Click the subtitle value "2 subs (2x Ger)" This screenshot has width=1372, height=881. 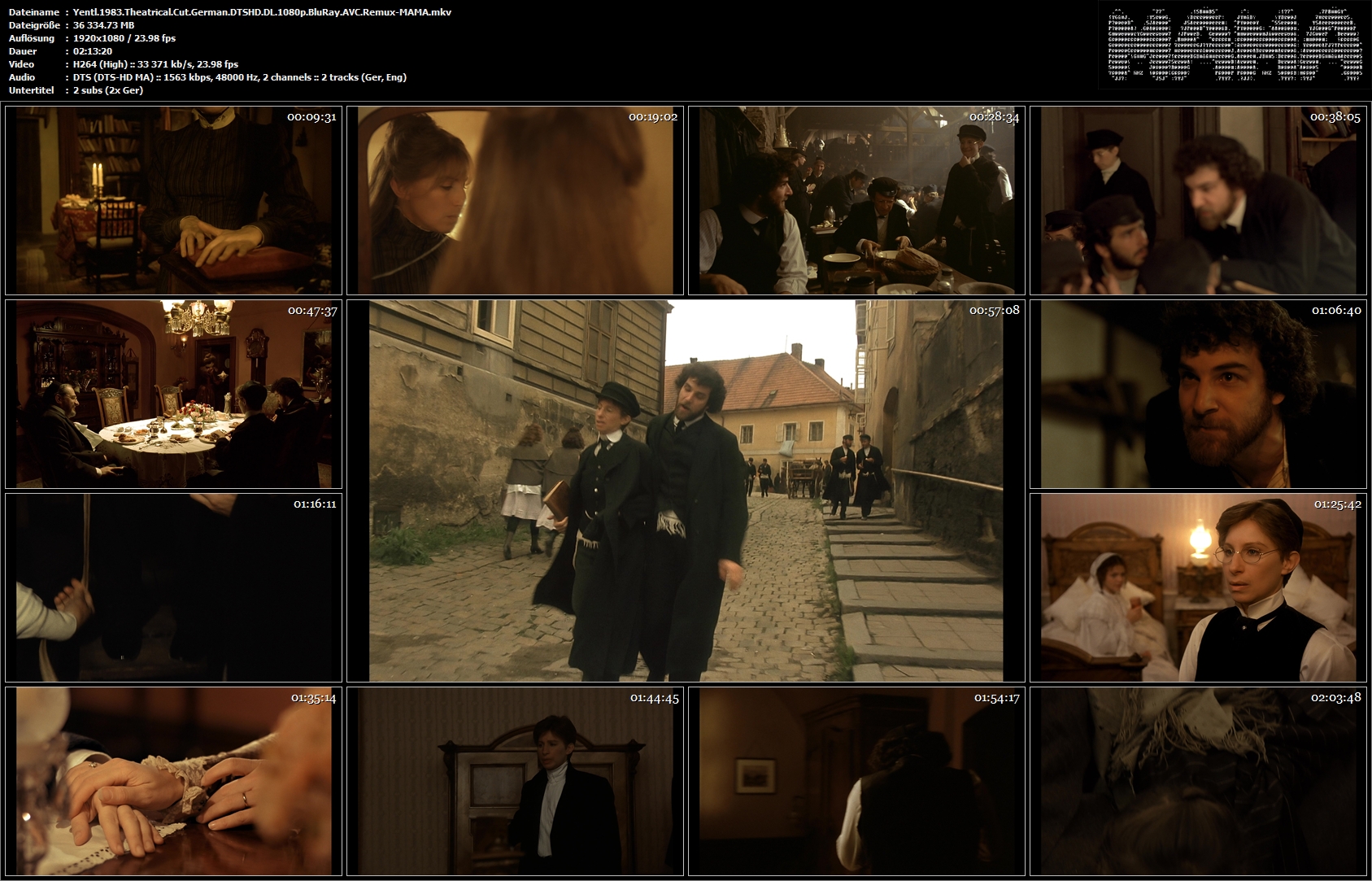[x=108, y=90]
